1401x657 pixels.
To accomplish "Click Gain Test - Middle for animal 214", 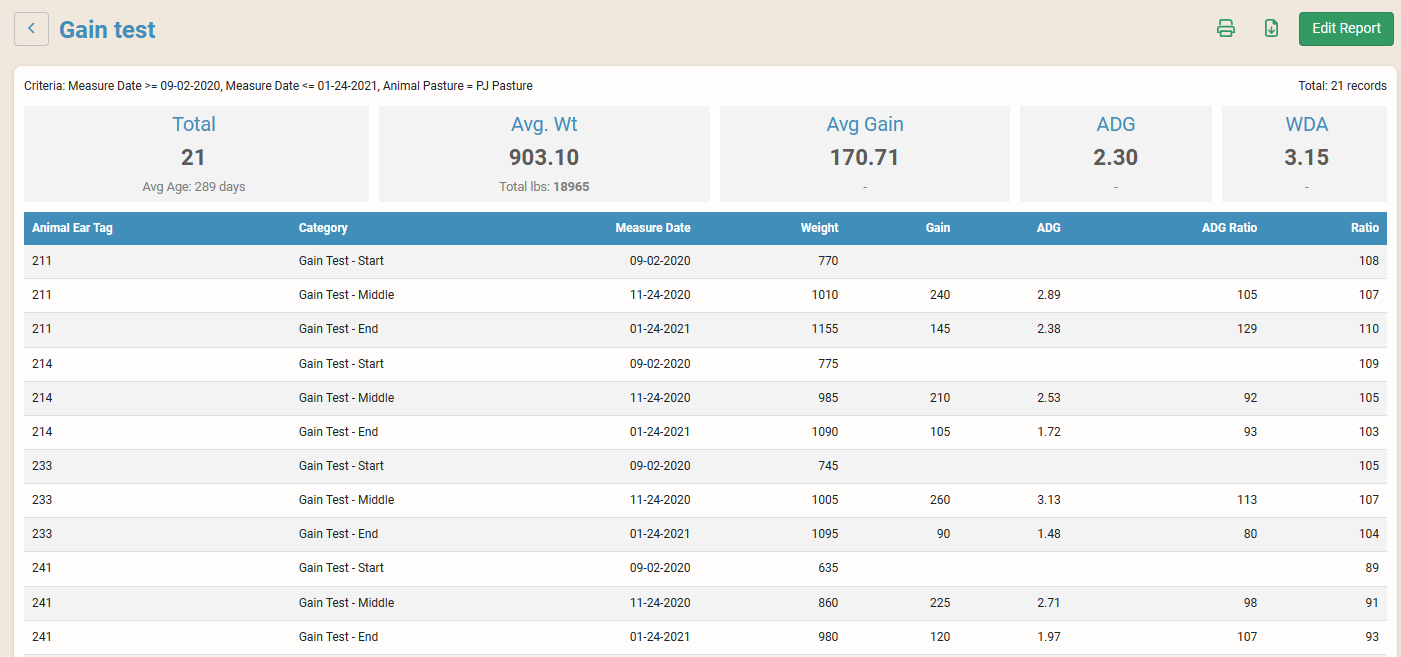I will (x=346, y=398).
